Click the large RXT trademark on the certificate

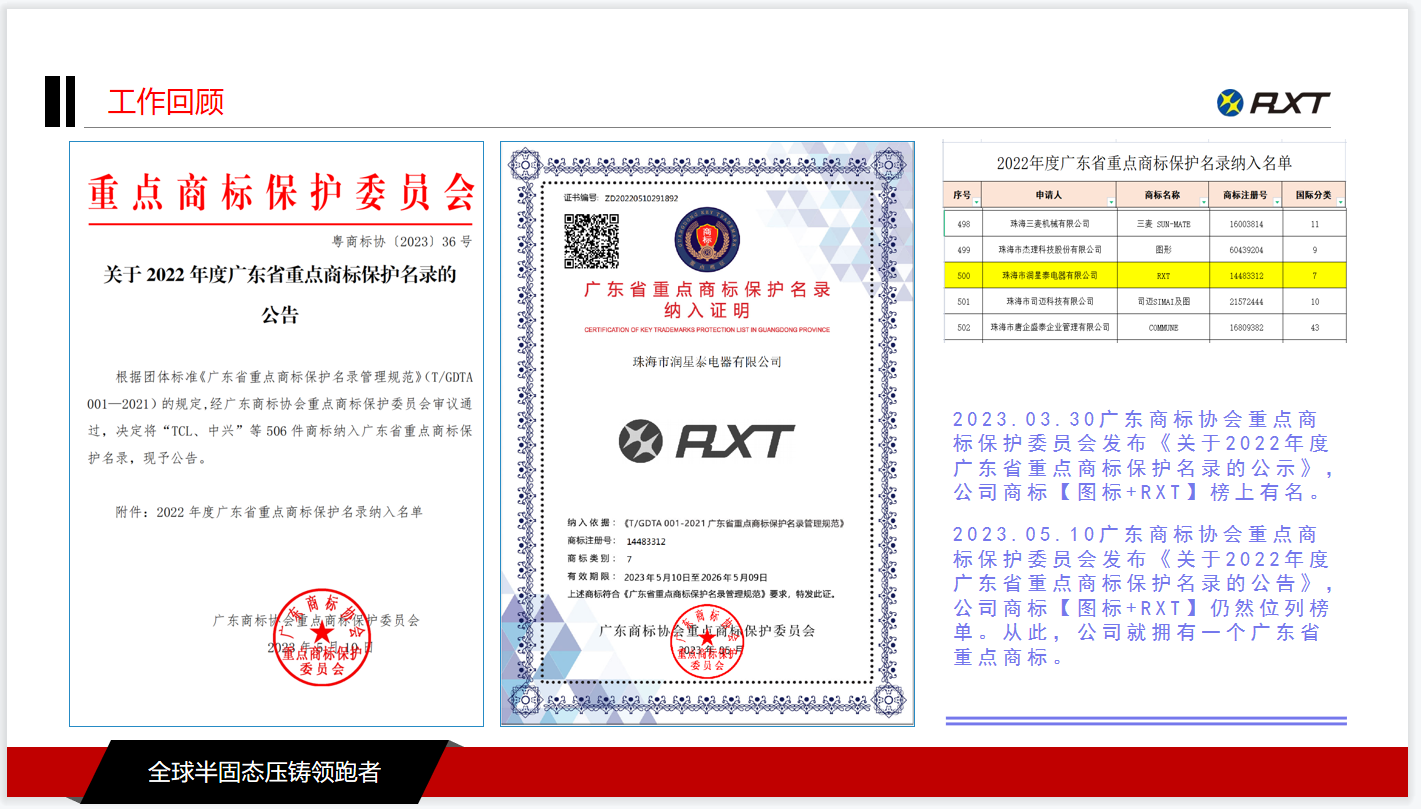coord(706,442)
